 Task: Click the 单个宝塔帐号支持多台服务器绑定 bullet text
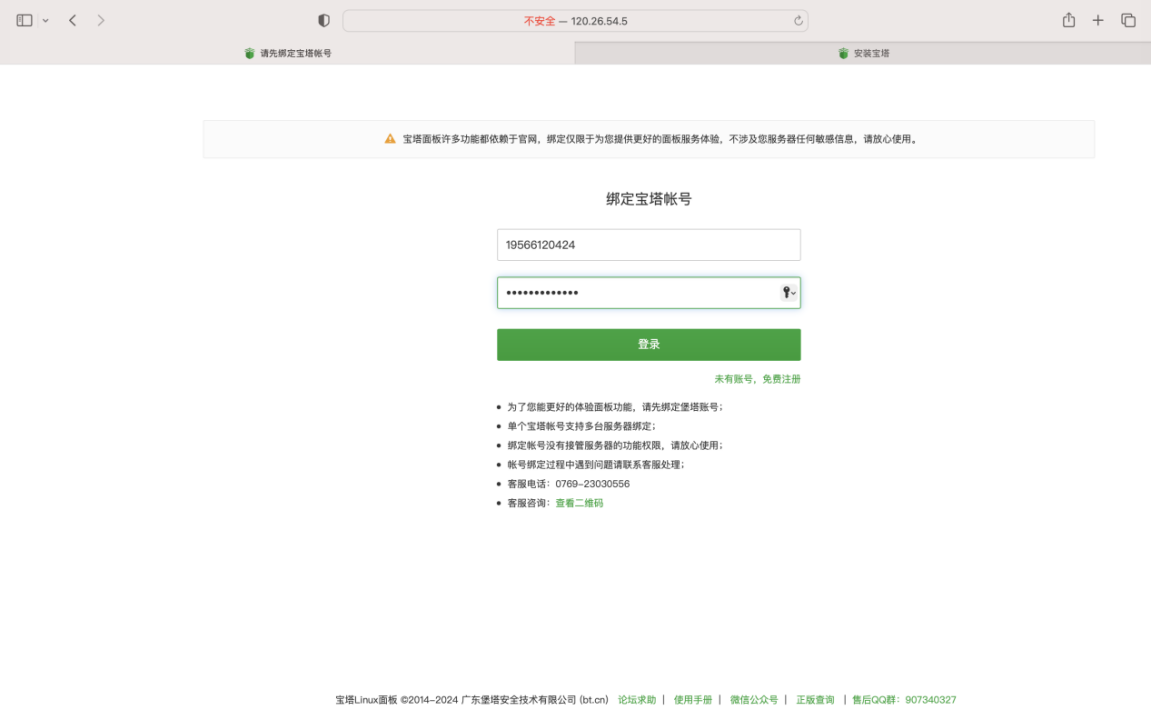pos(581,426)
